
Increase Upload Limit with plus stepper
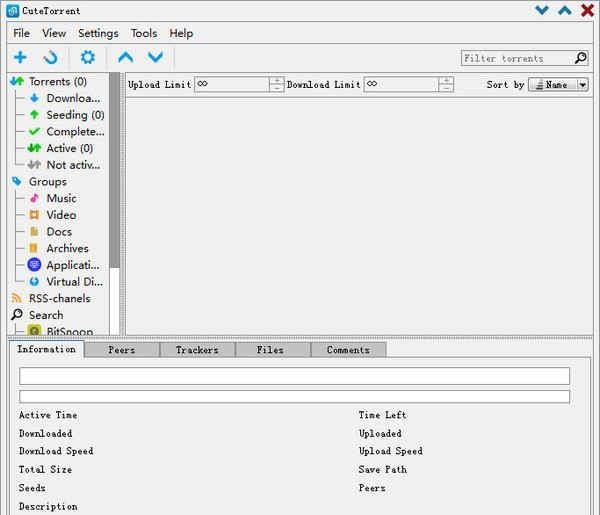pyautogui.click(x=277, y=81)
